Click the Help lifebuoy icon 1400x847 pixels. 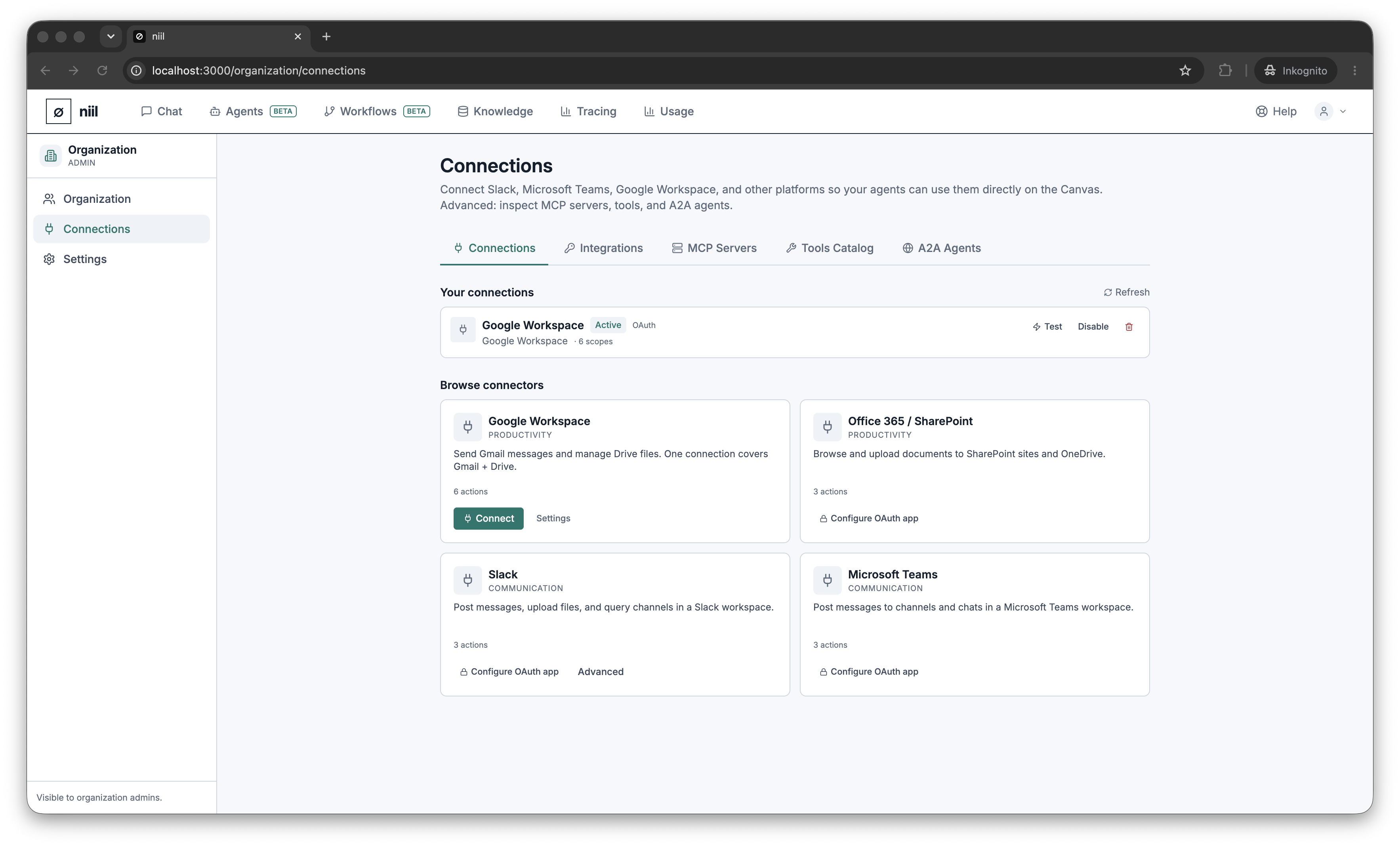[x=1261, y=111]
